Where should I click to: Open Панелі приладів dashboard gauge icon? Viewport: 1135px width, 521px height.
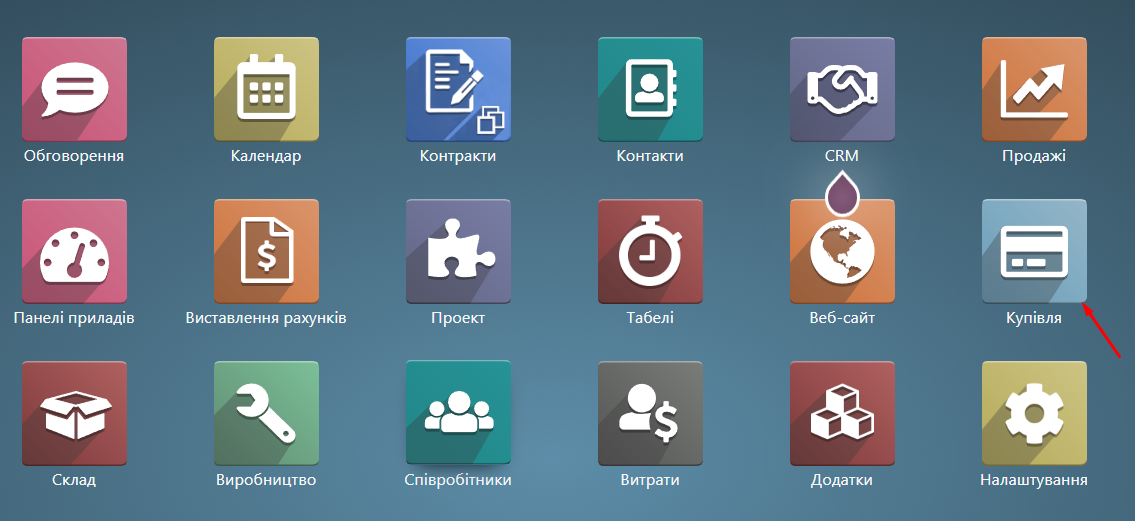pyautogui.click(x=74, y=251)
